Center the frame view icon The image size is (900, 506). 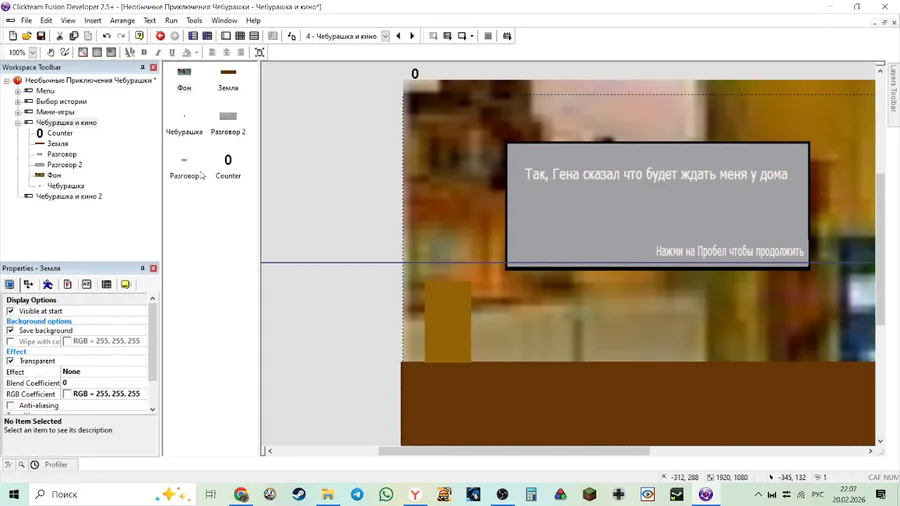click(259, 52)
